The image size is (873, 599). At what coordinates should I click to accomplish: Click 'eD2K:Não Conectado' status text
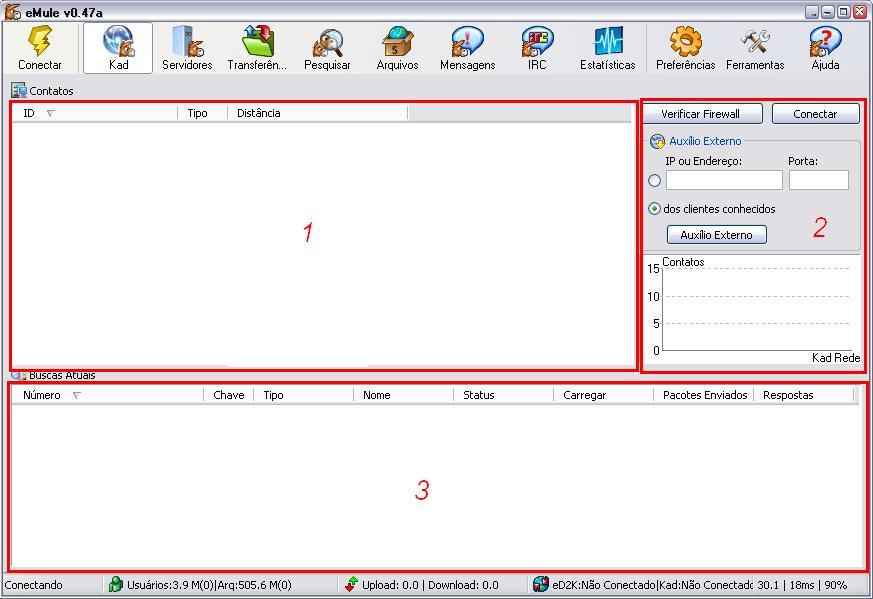[x=604, y=585]
